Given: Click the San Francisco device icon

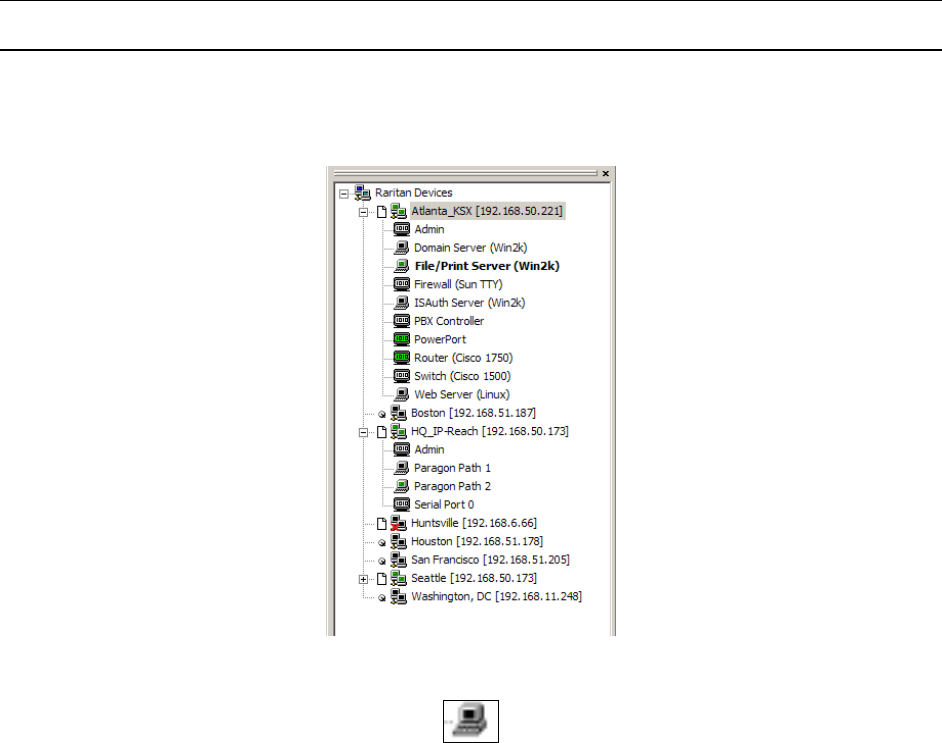Looking at the screenshot, I should (398, 560).
